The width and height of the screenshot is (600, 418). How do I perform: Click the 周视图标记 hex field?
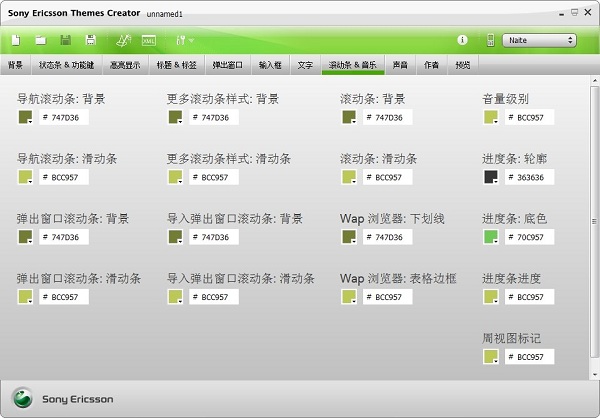point(530,356)
